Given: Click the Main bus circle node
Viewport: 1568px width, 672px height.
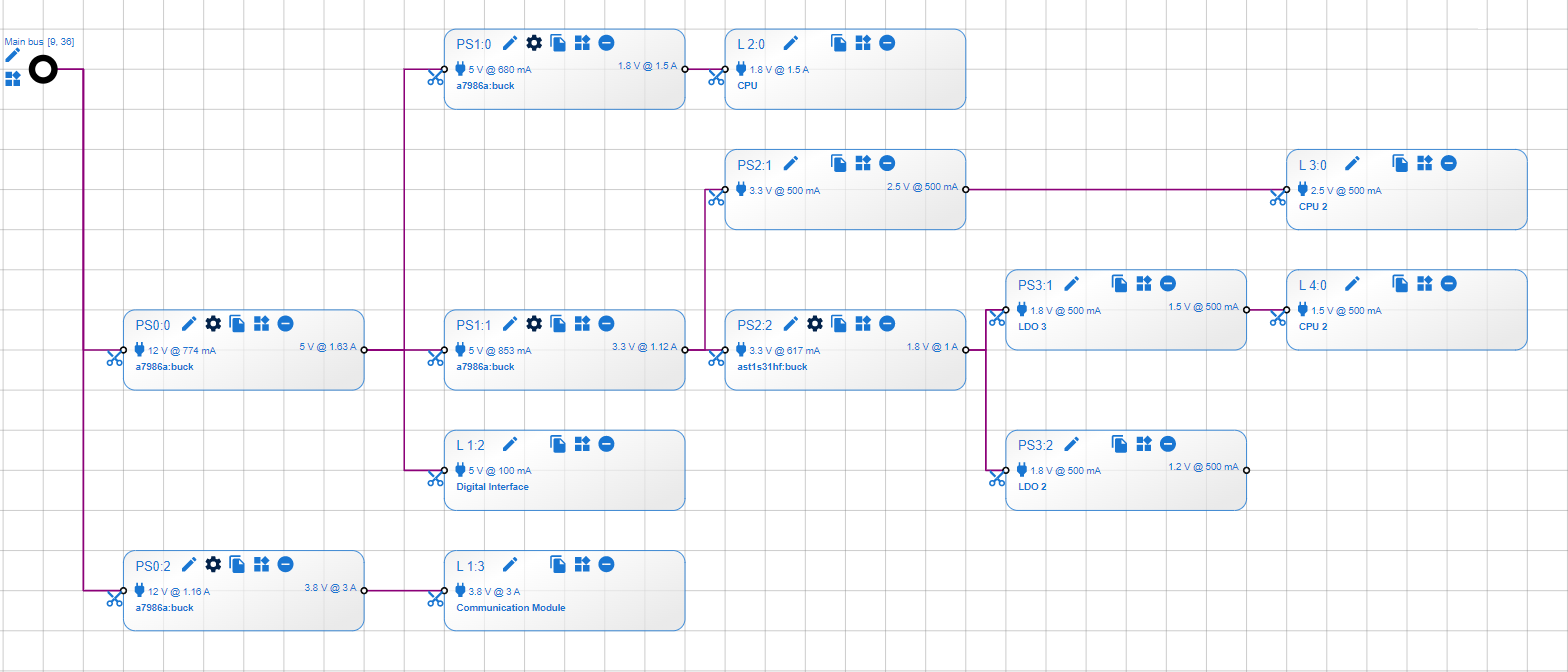Looking at the screenshot, I should [x=43, y=70].
